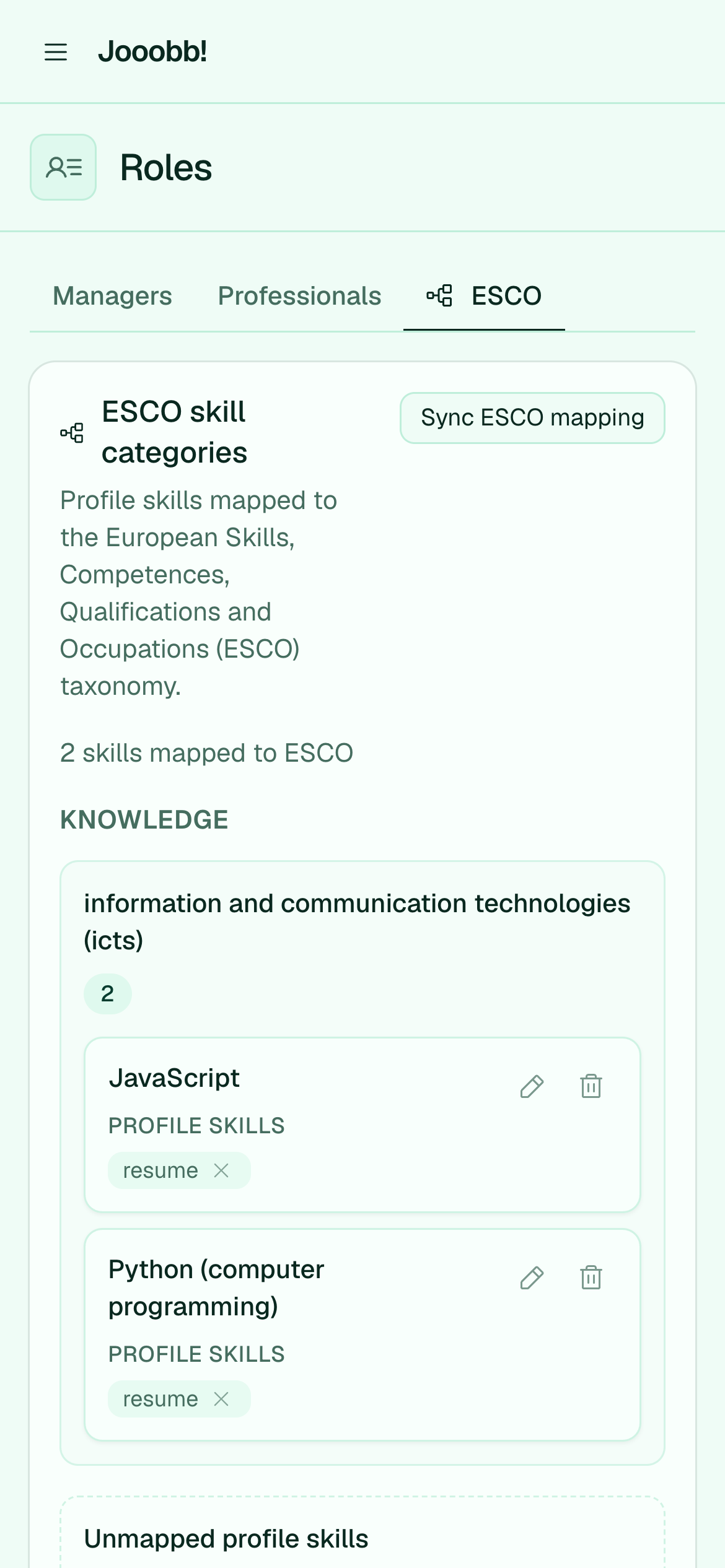
Task: Delete the JavaScript skill mapping
Action: pos(591,1087)
